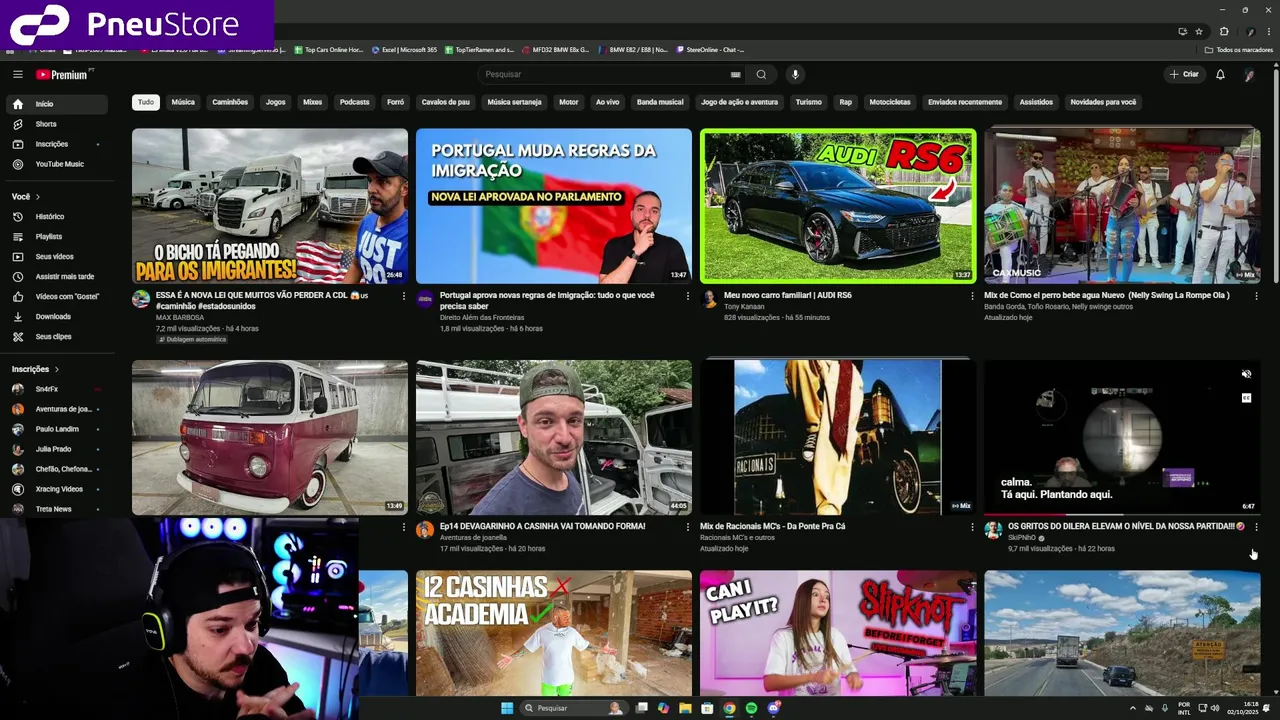Open the on-screen keyboard in search box
This screenshot has height=720, width=1280.
click(735, 74)
